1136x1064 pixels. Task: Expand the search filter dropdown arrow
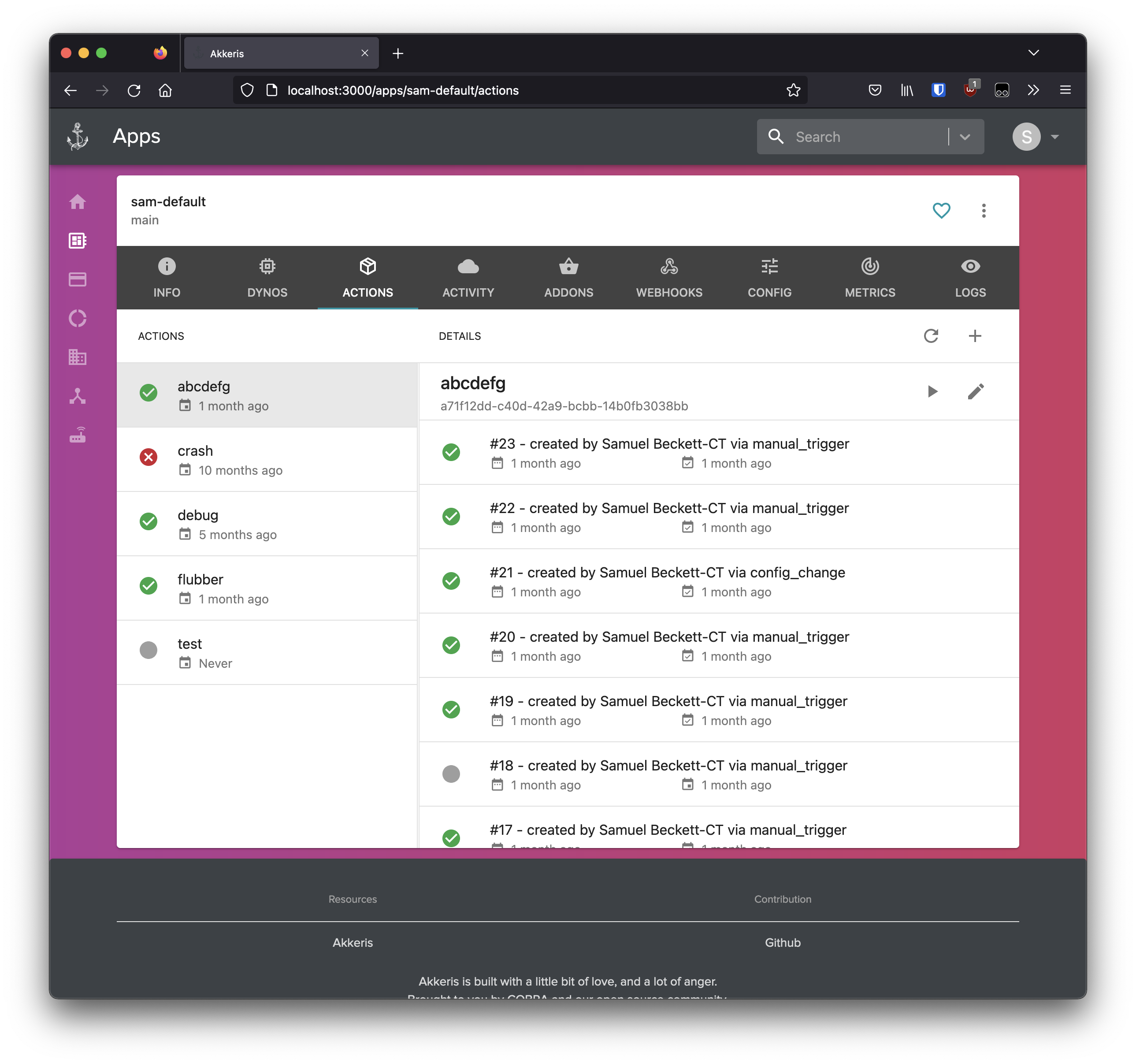[x=965, y=137]
